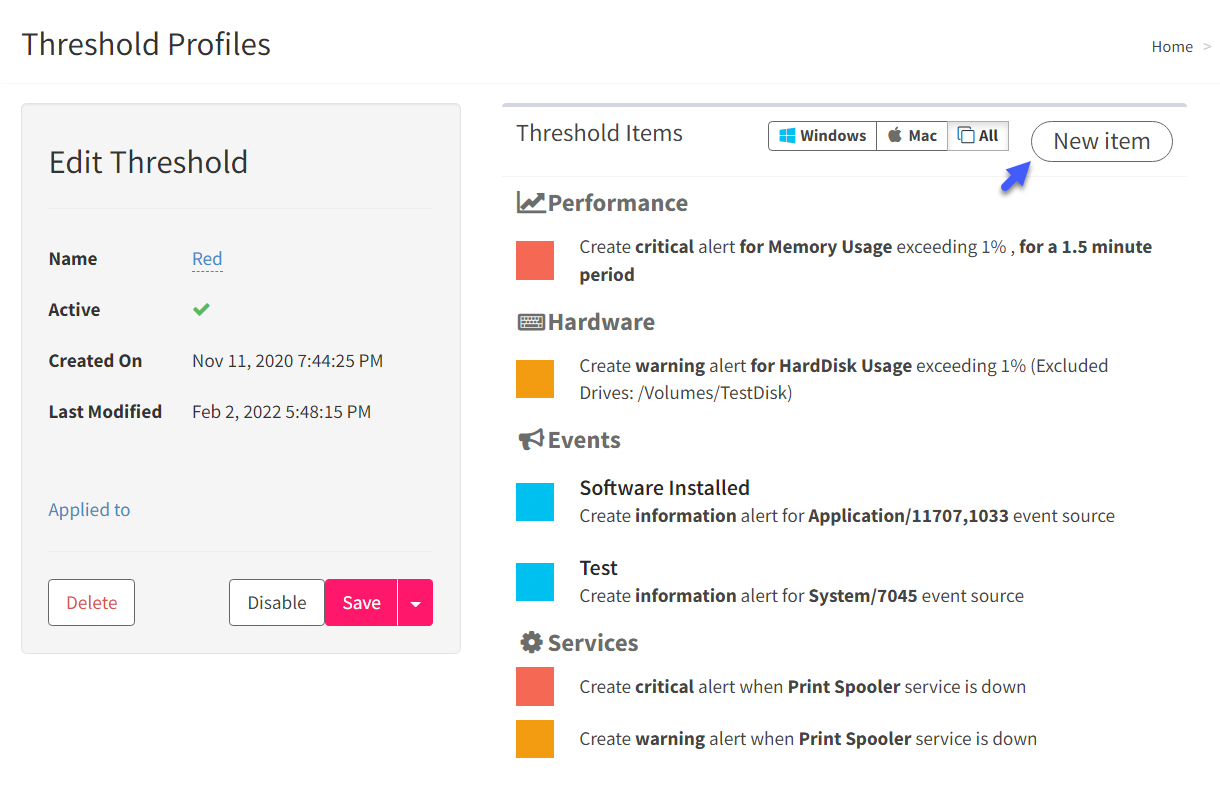Click the Apple logo icon

895,136
